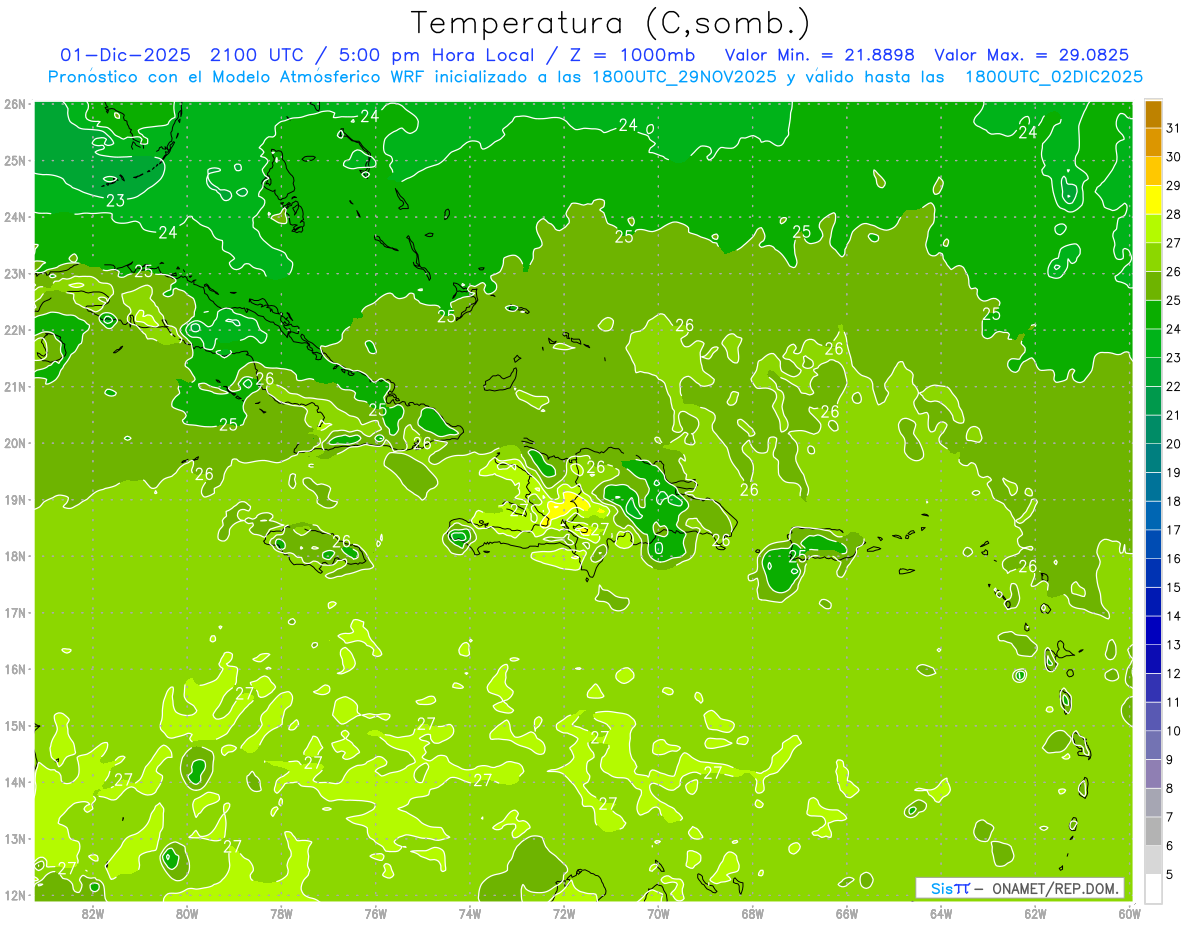The image size is (1200, 927).
Task: Click the 66W longitude axis label
Action: tap(847, 912)
